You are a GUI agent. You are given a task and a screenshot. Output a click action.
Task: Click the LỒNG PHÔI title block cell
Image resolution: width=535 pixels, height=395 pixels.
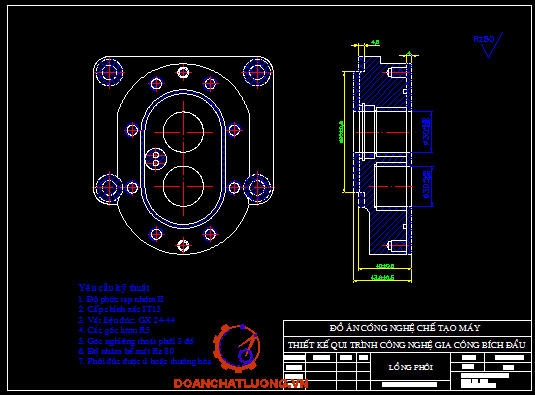410,367
